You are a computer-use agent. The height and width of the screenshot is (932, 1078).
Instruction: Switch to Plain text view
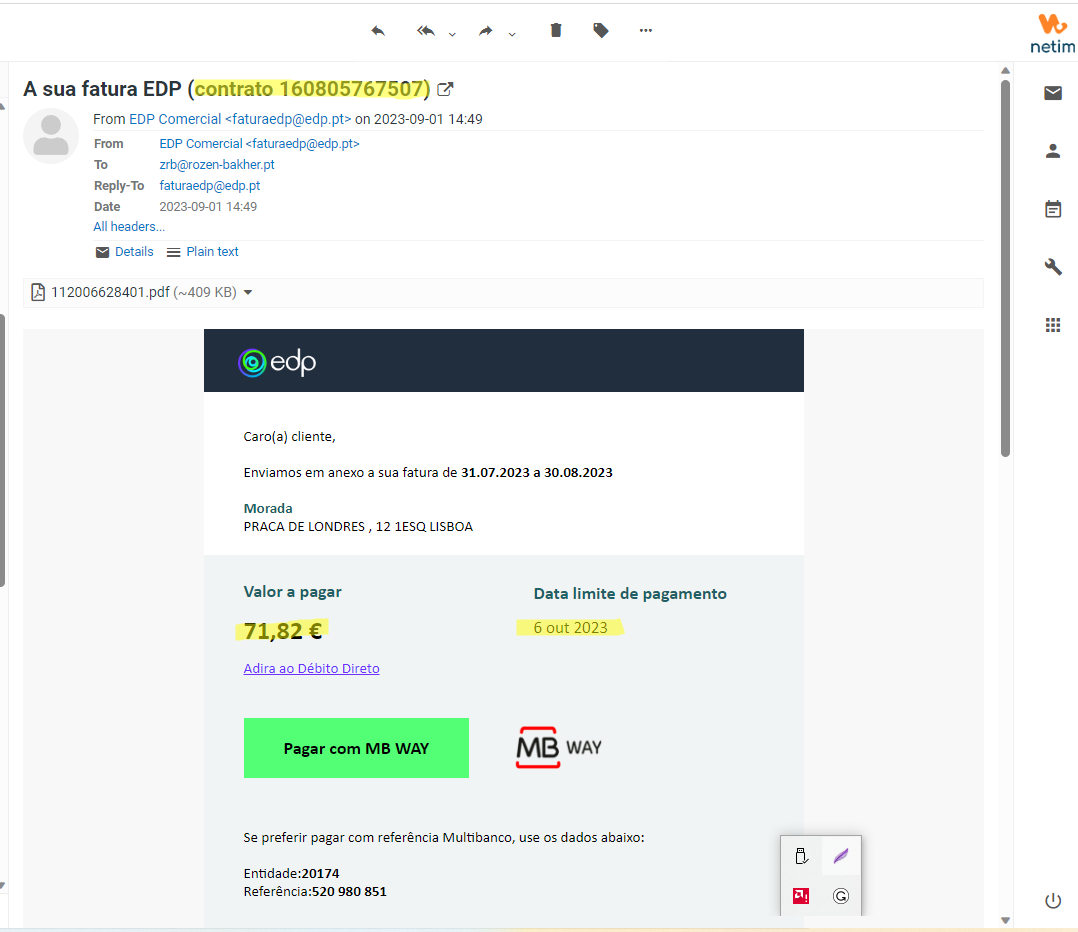pyautogui.click(x=202, y=252)
